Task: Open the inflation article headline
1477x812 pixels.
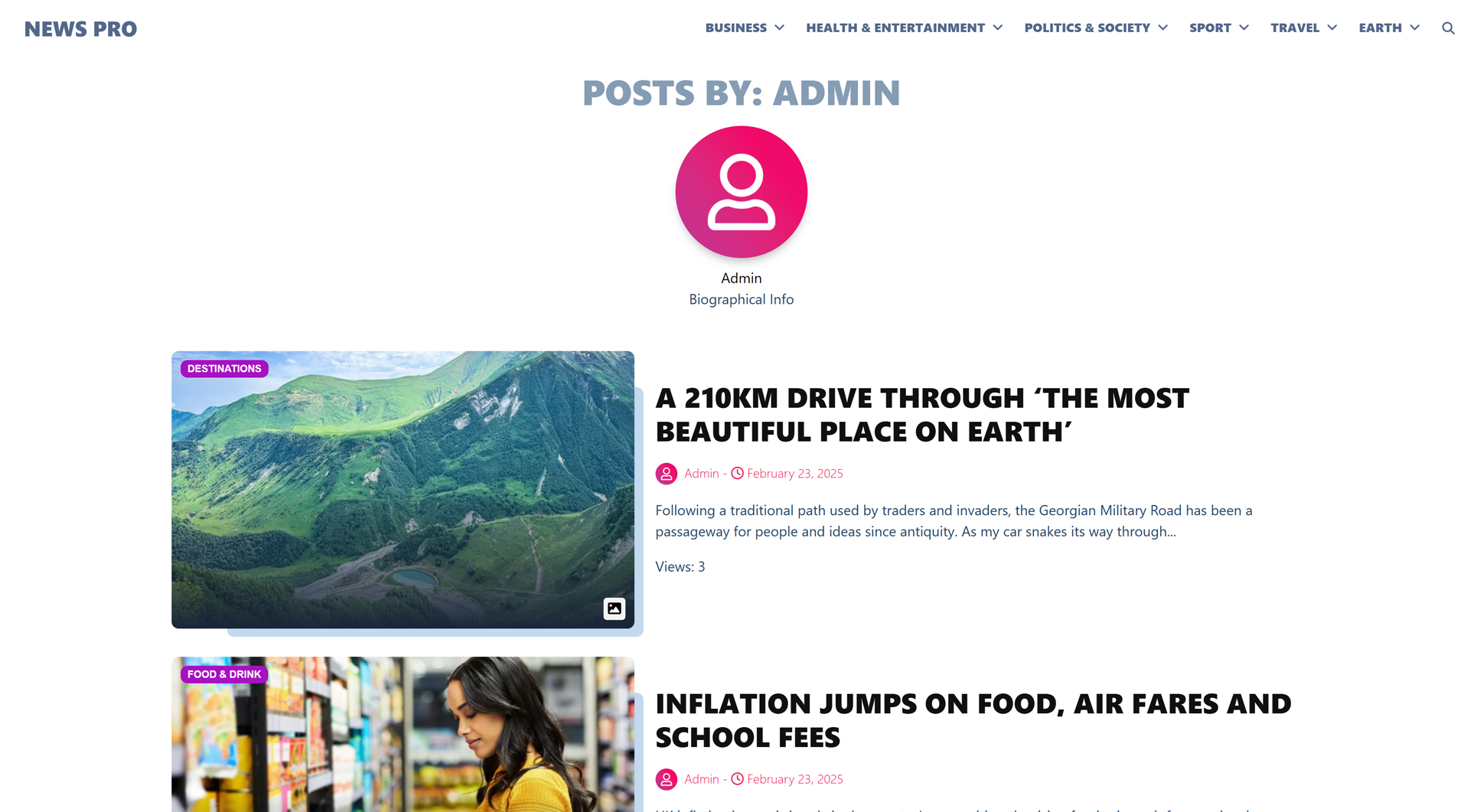Action: (973, 720)
